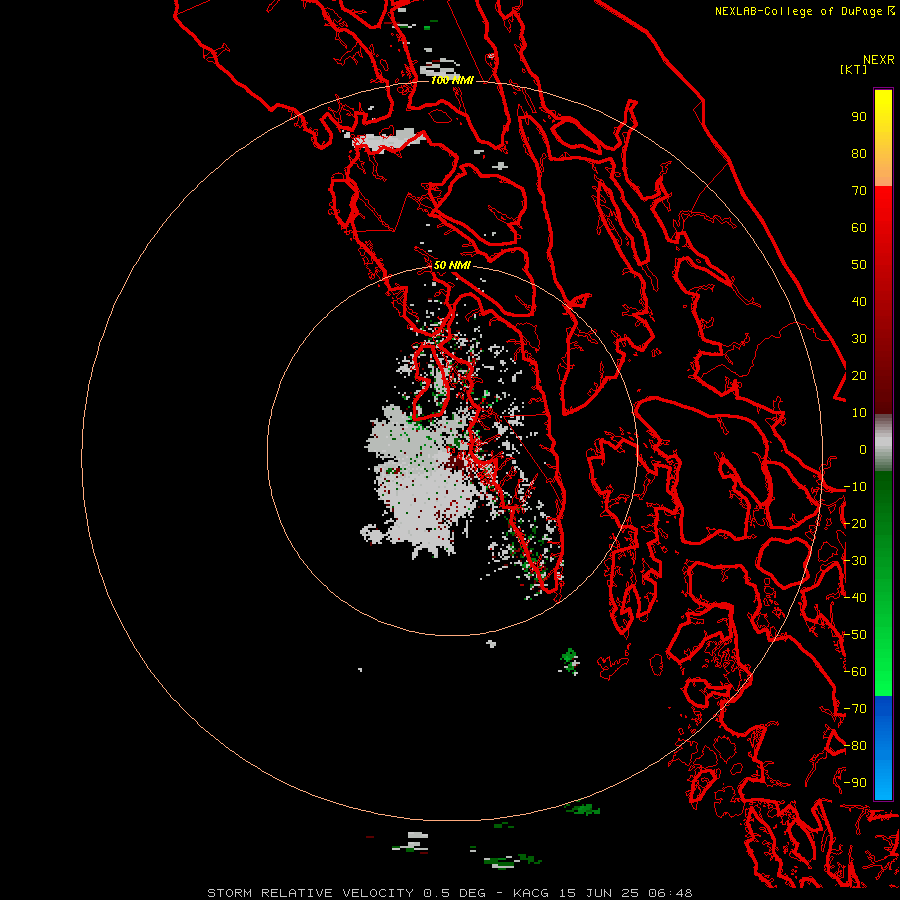Click the 40 value on the velocity scale
Image resolution: width=900 pixels, height=900 pixels.
click(859, 302)
